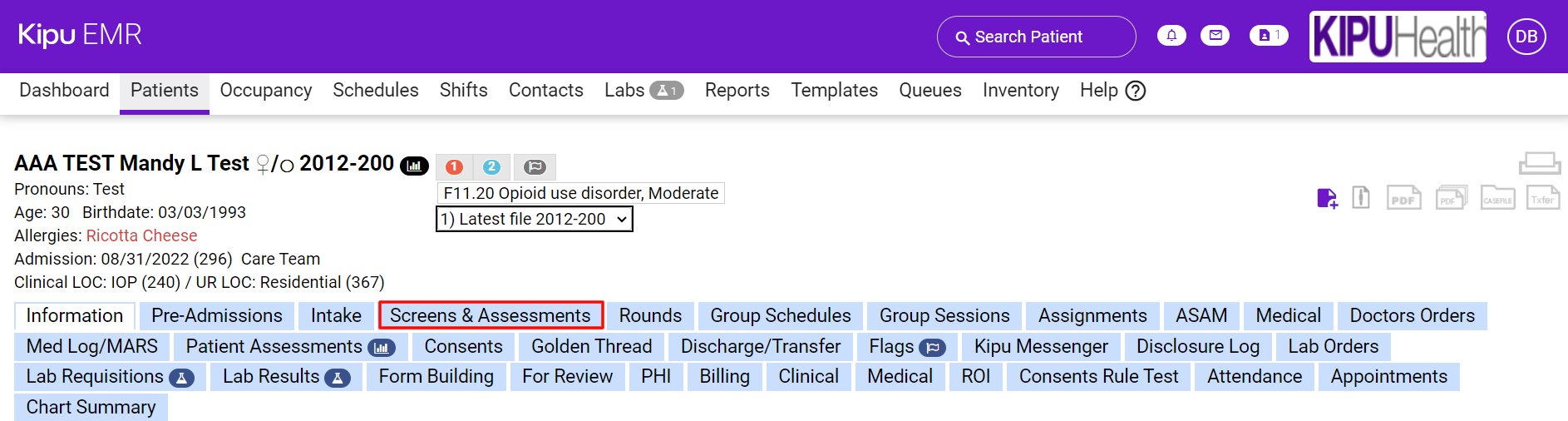Open the Screens & Assessments tab
1568x421 pixels.
(x=491, y=315)
